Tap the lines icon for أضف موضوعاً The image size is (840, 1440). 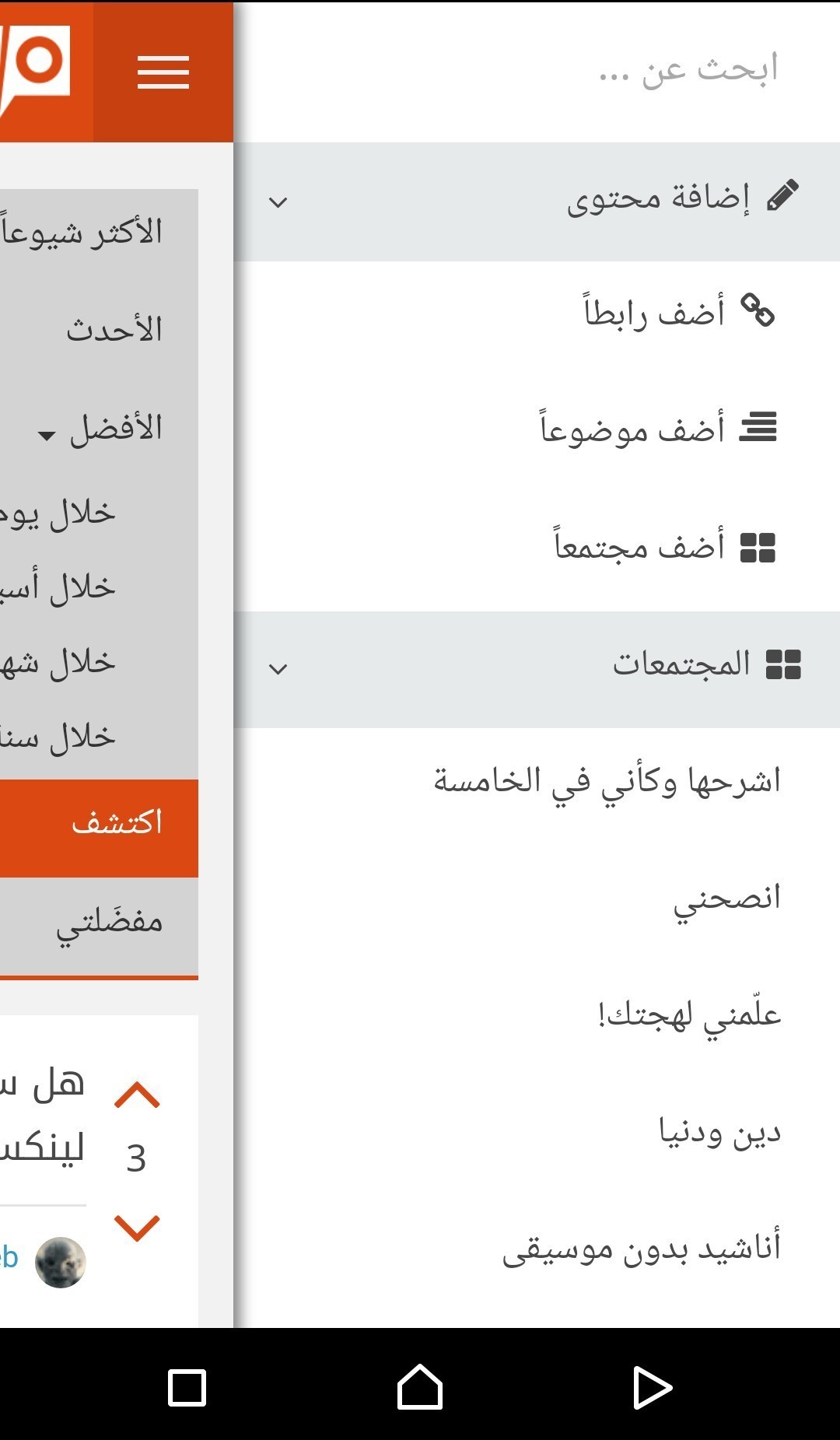coord(758,426)
